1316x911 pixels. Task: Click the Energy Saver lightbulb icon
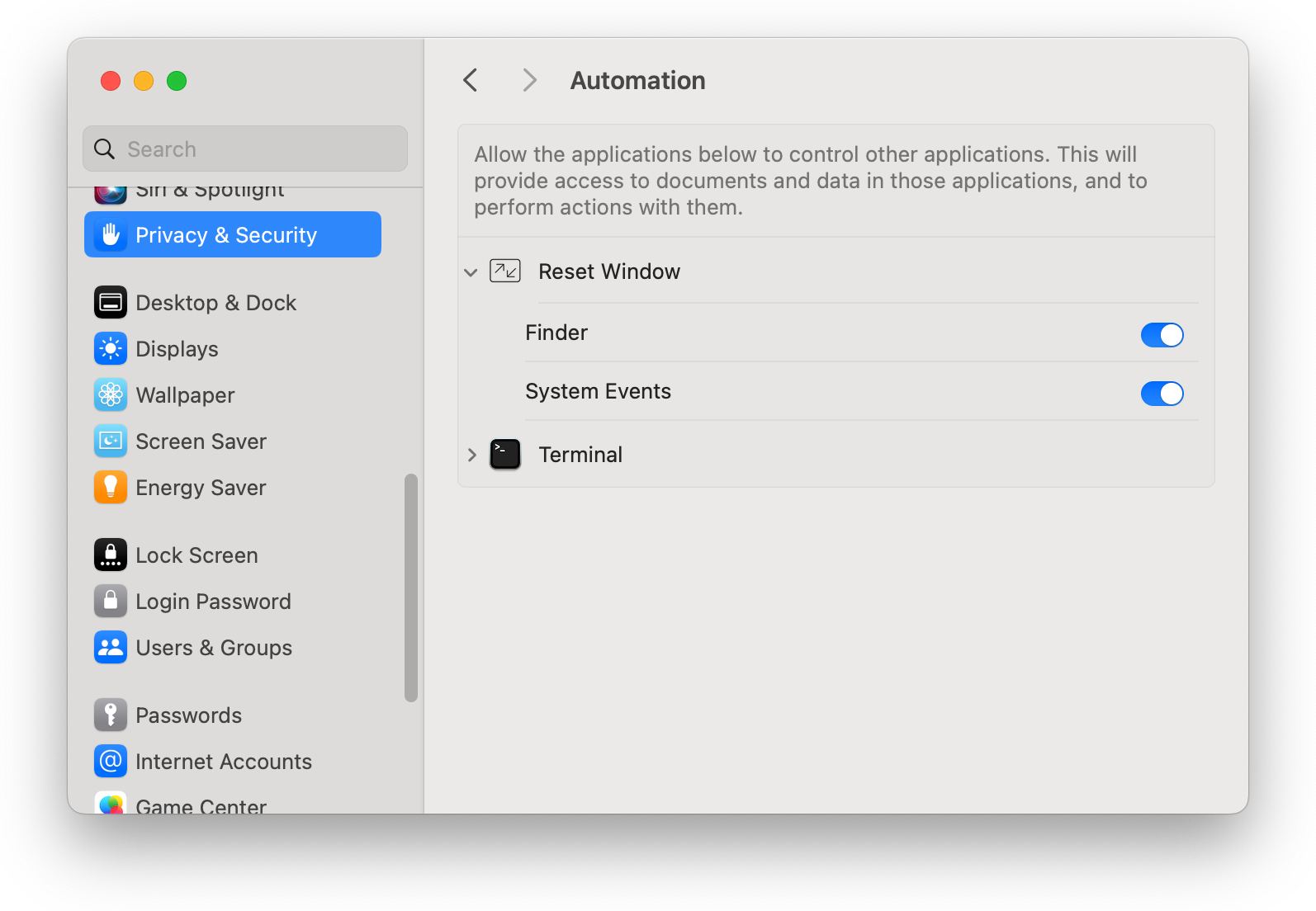[x=111, y=488]
